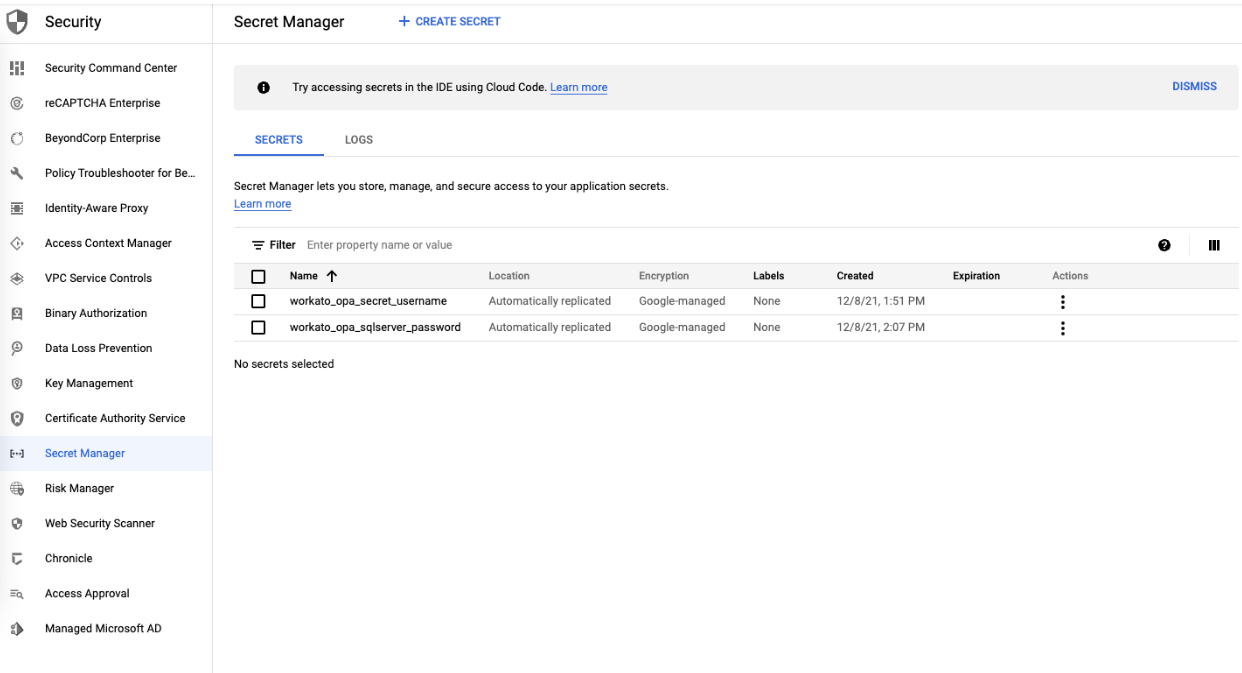Open the column display options icon
Screen dimensions: 1242x673
(1214, 245)
